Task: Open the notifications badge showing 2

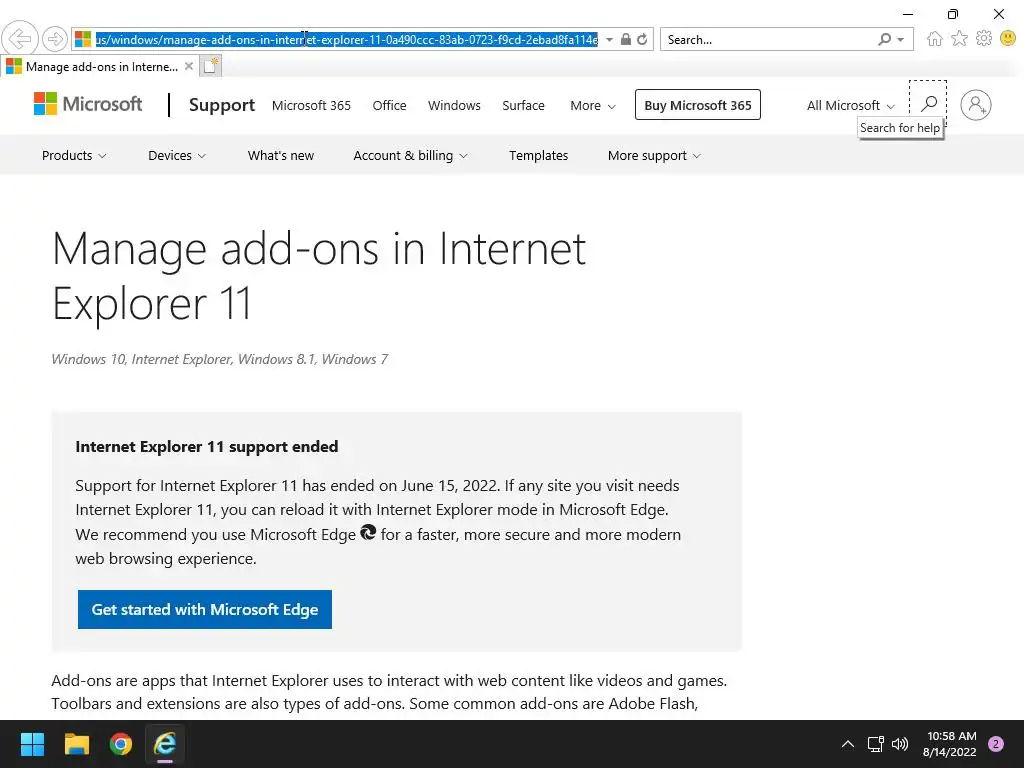Action: click(x=996, y=744)
